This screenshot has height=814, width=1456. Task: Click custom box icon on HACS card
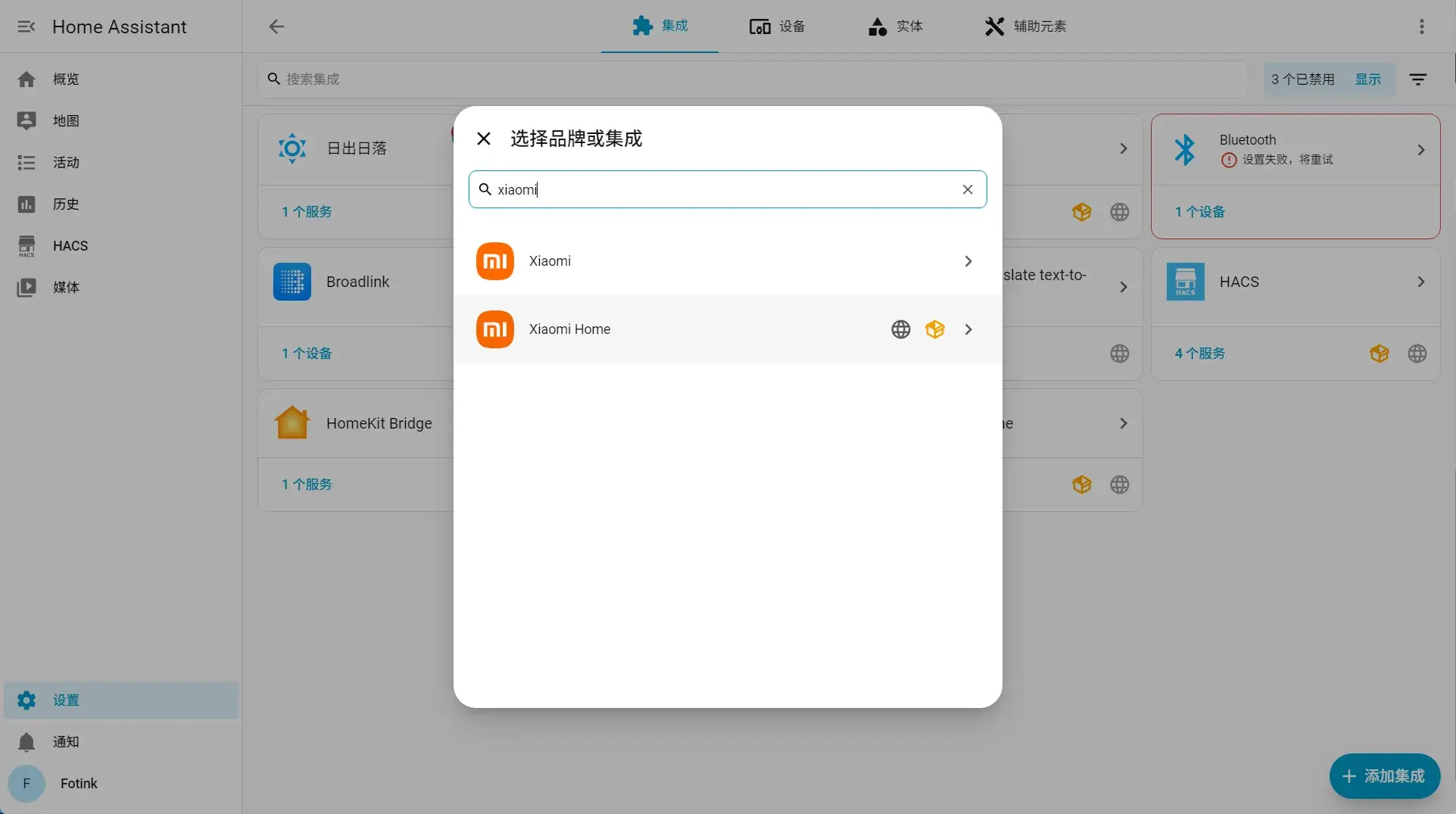click(x=1380, y=354)
